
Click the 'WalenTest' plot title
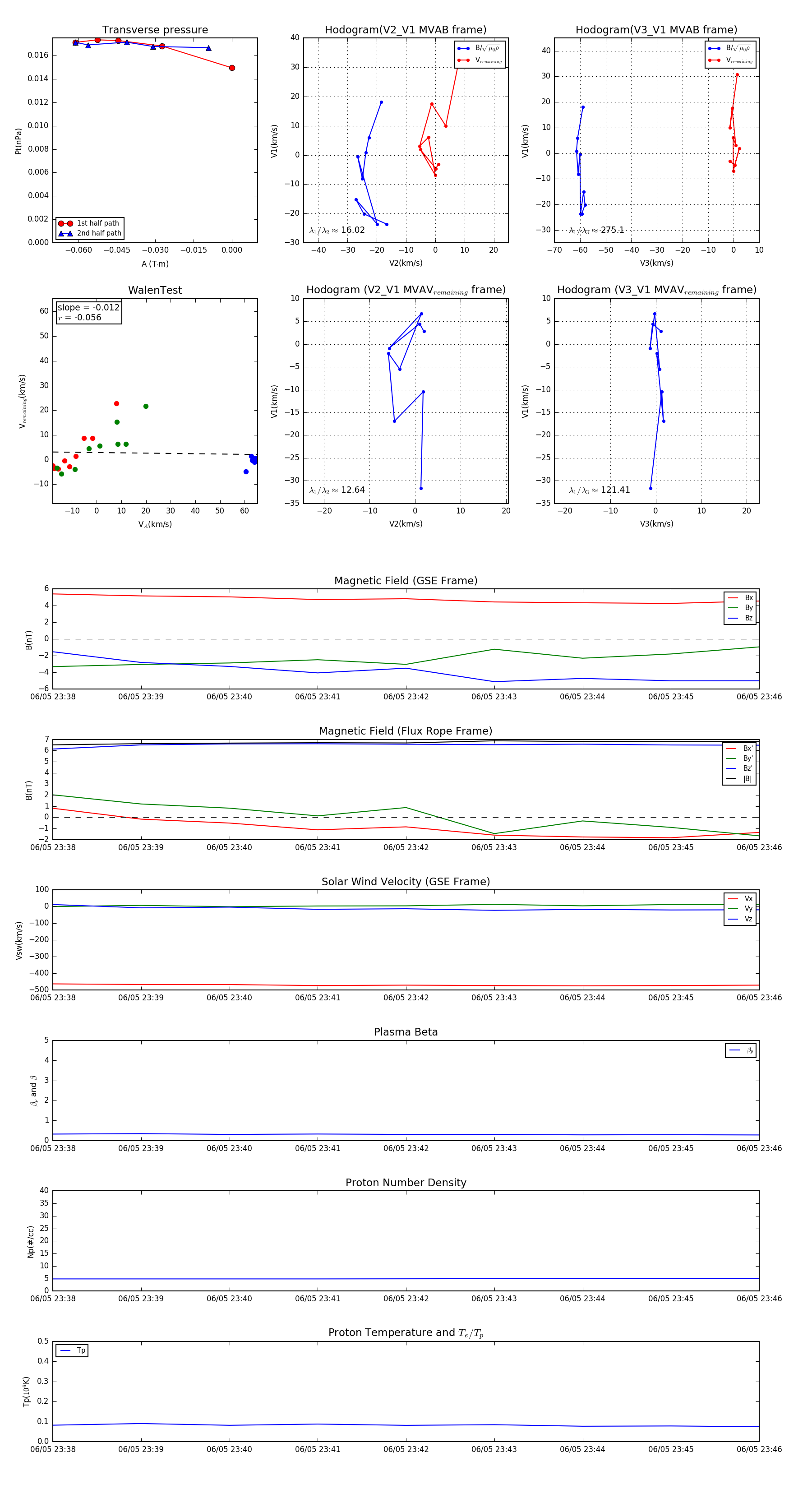[155, 290]
